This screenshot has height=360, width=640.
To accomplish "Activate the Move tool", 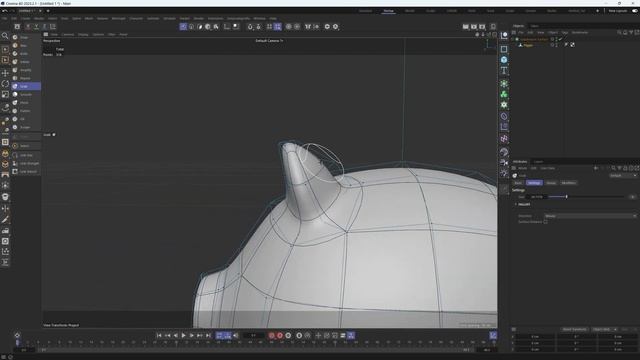I will click(x=5, y=73).
